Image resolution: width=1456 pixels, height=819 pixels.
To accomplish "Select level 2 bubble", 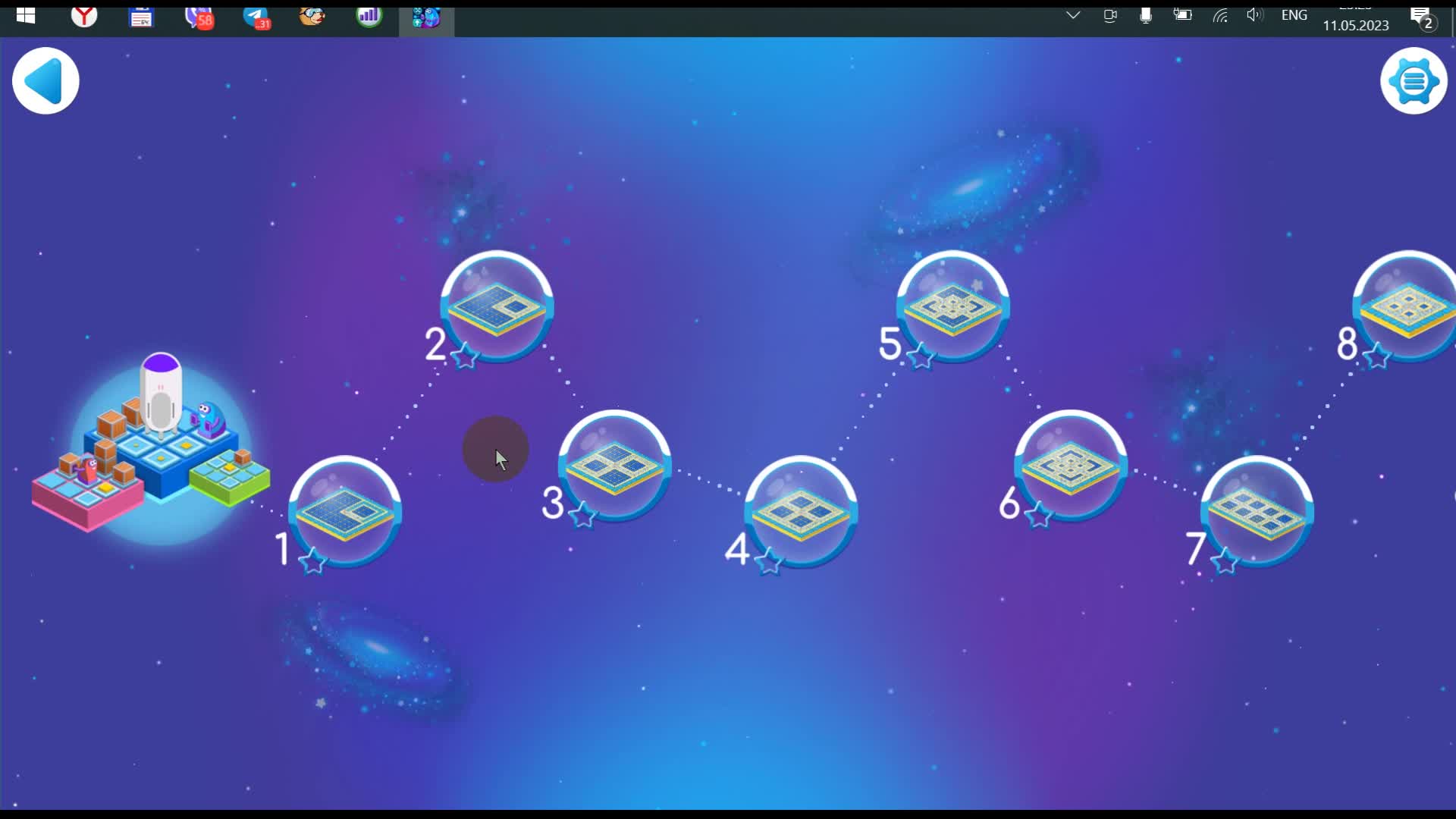I will (x=497, y=306).
